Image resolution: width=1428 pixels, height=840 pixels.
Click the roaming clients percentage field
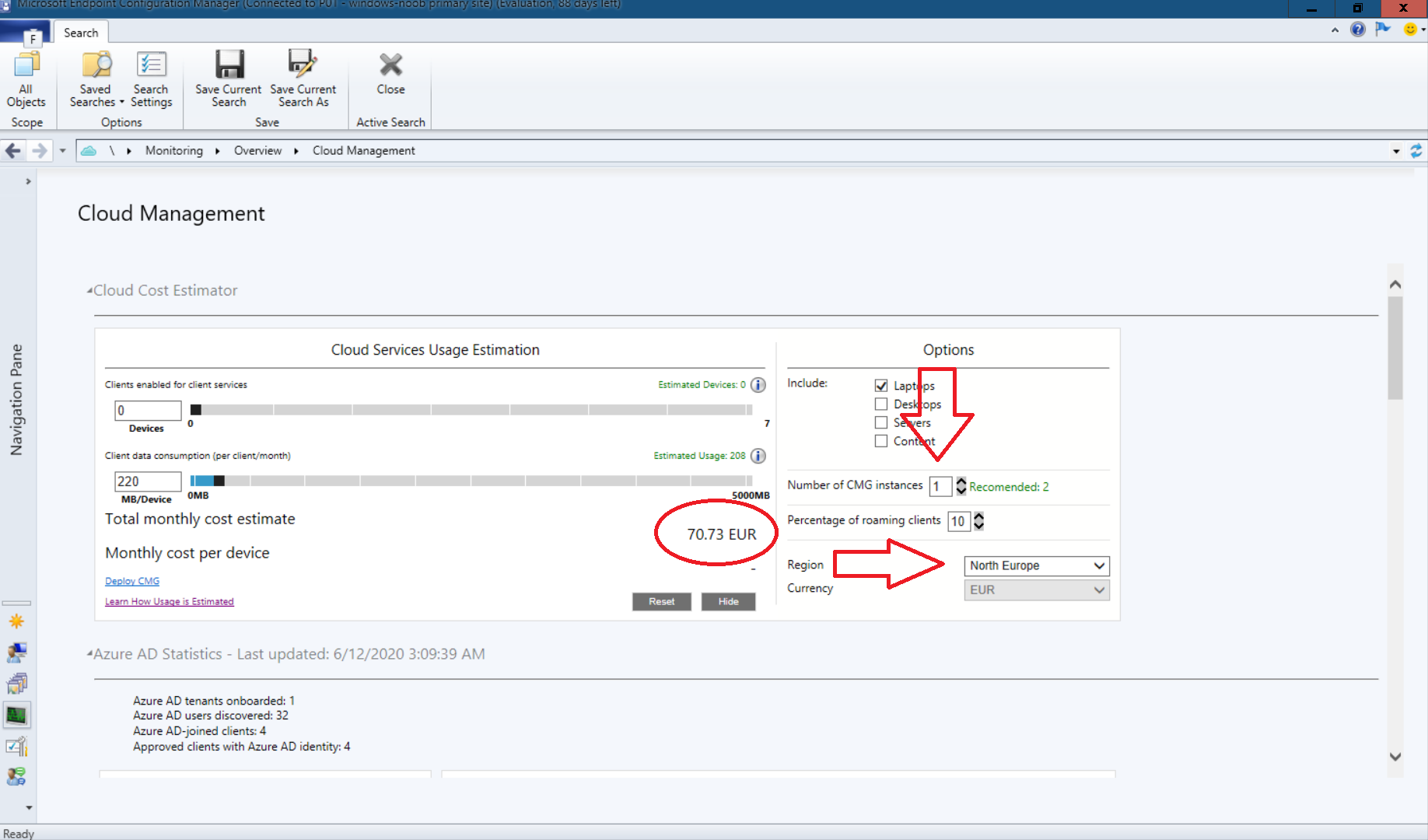(958, 521)
